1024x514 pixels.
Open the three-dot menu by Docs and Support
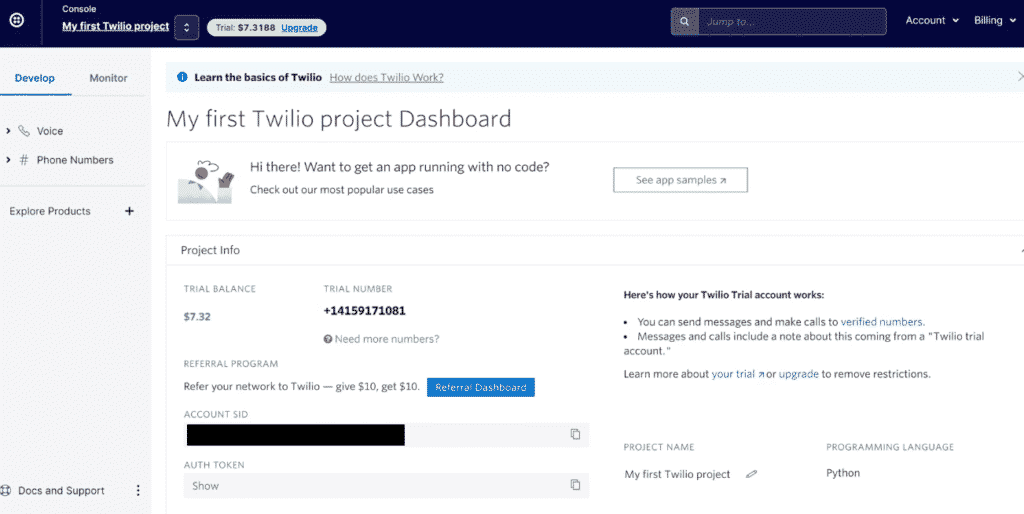click(x=138, y=490)
